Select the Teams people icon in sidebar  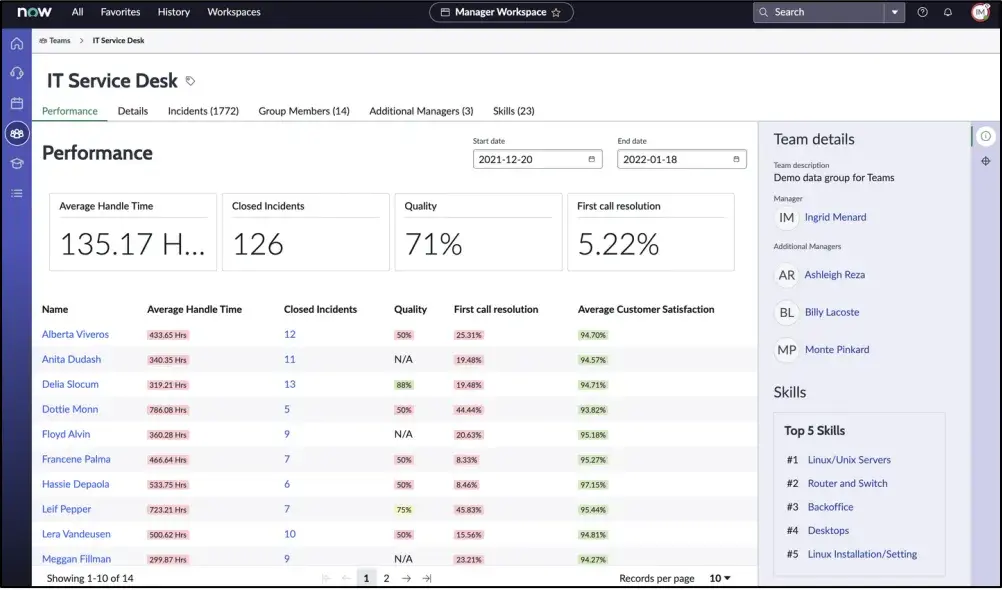(x=16, y=133)
